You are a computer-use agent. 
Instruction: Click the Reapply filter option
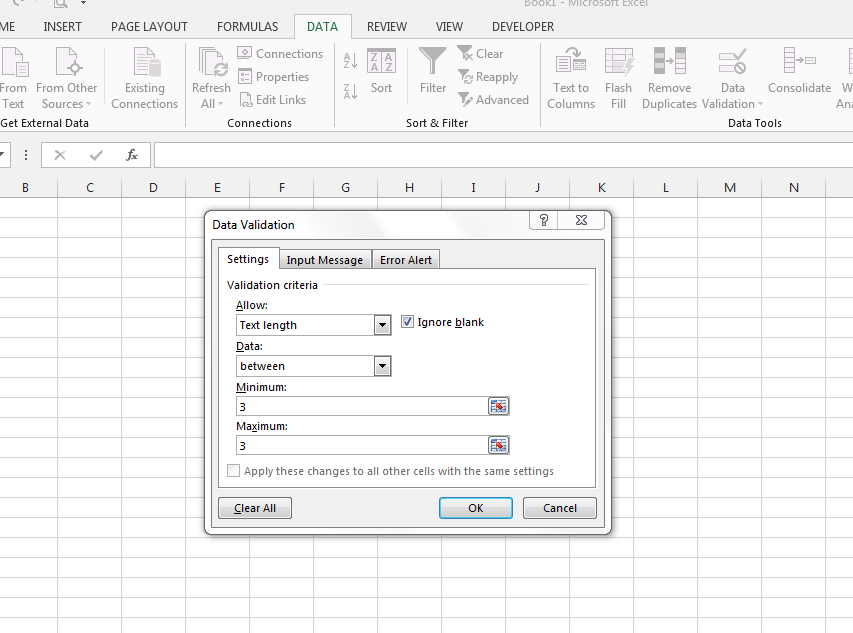488,76
